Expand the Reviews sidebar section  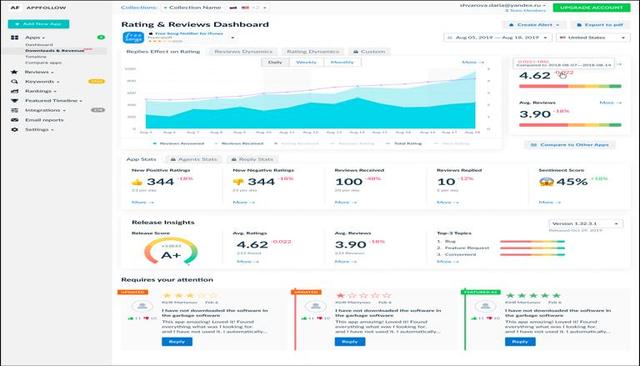pyautogui.click(x=39, y=72)
